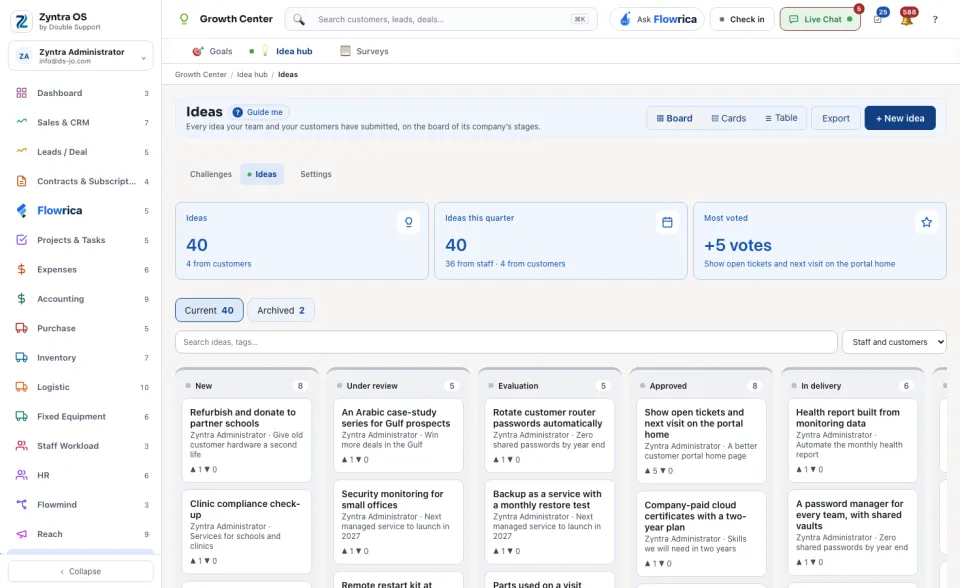
Task: Open the Dashboard icon in the sidebar
Action: coord(21,93)
